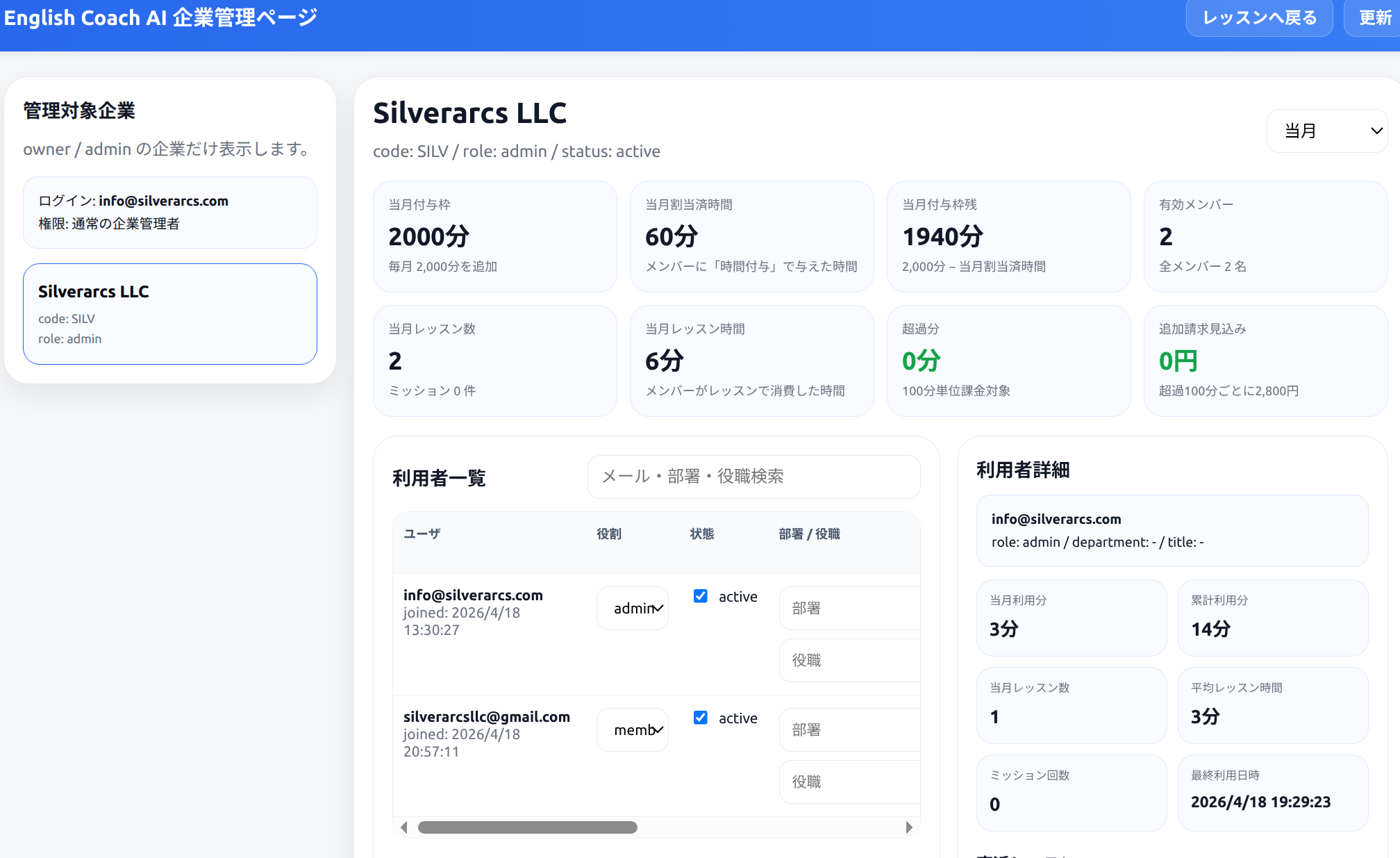Open role dropdown for info@silverarcs.com
The image size is (1400, 858).
(633, 609)
